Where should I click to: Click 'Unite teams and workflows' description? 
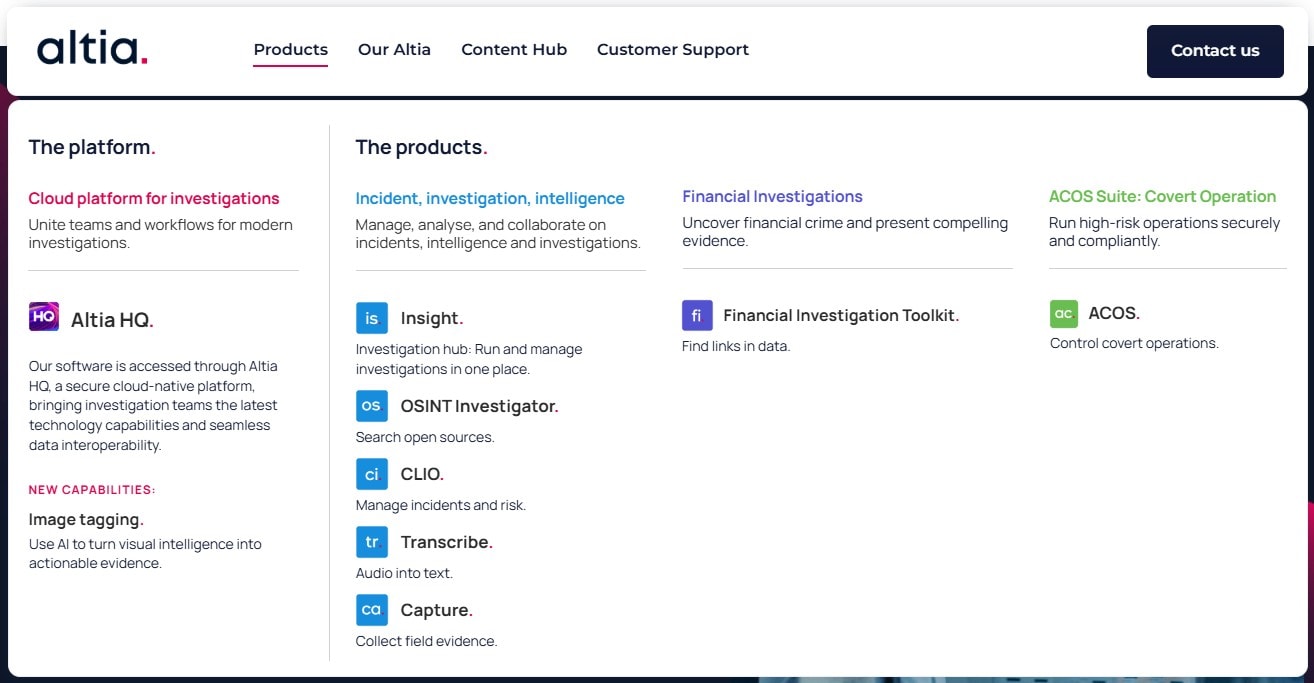tap(160, 233)
